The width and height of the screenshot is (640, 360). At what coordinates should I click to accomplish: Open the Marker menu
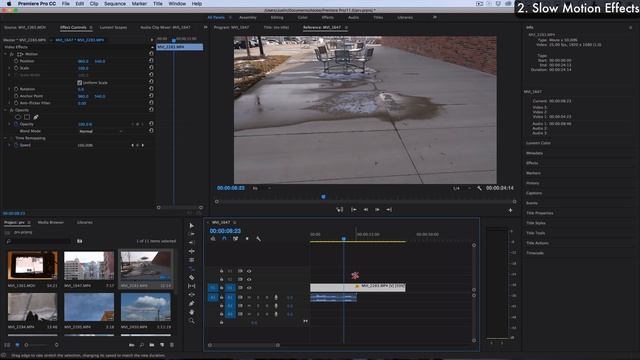139,4
